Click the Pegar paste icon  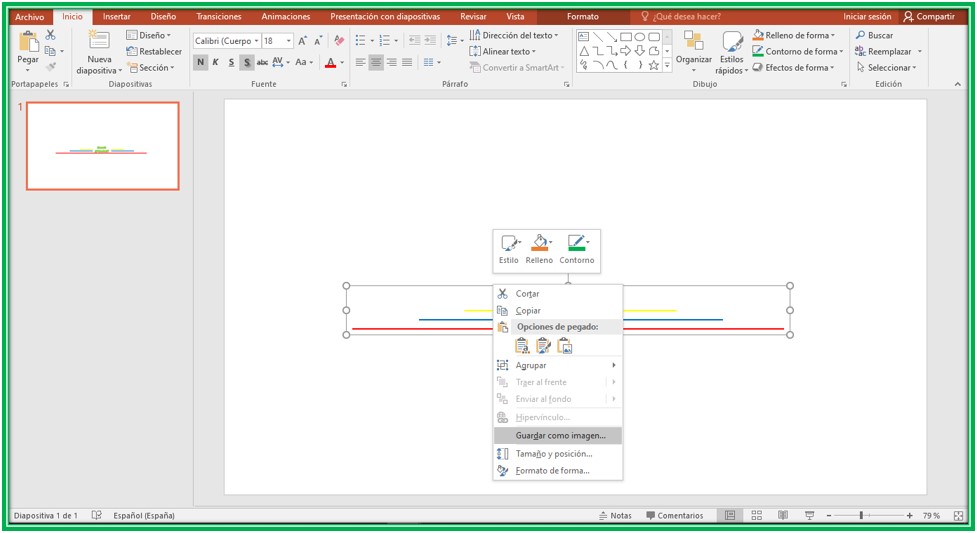(x=28, y=42)
